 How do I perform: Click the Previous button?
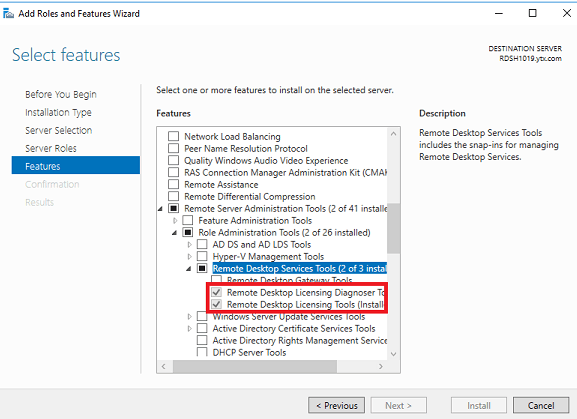point(336,405)
